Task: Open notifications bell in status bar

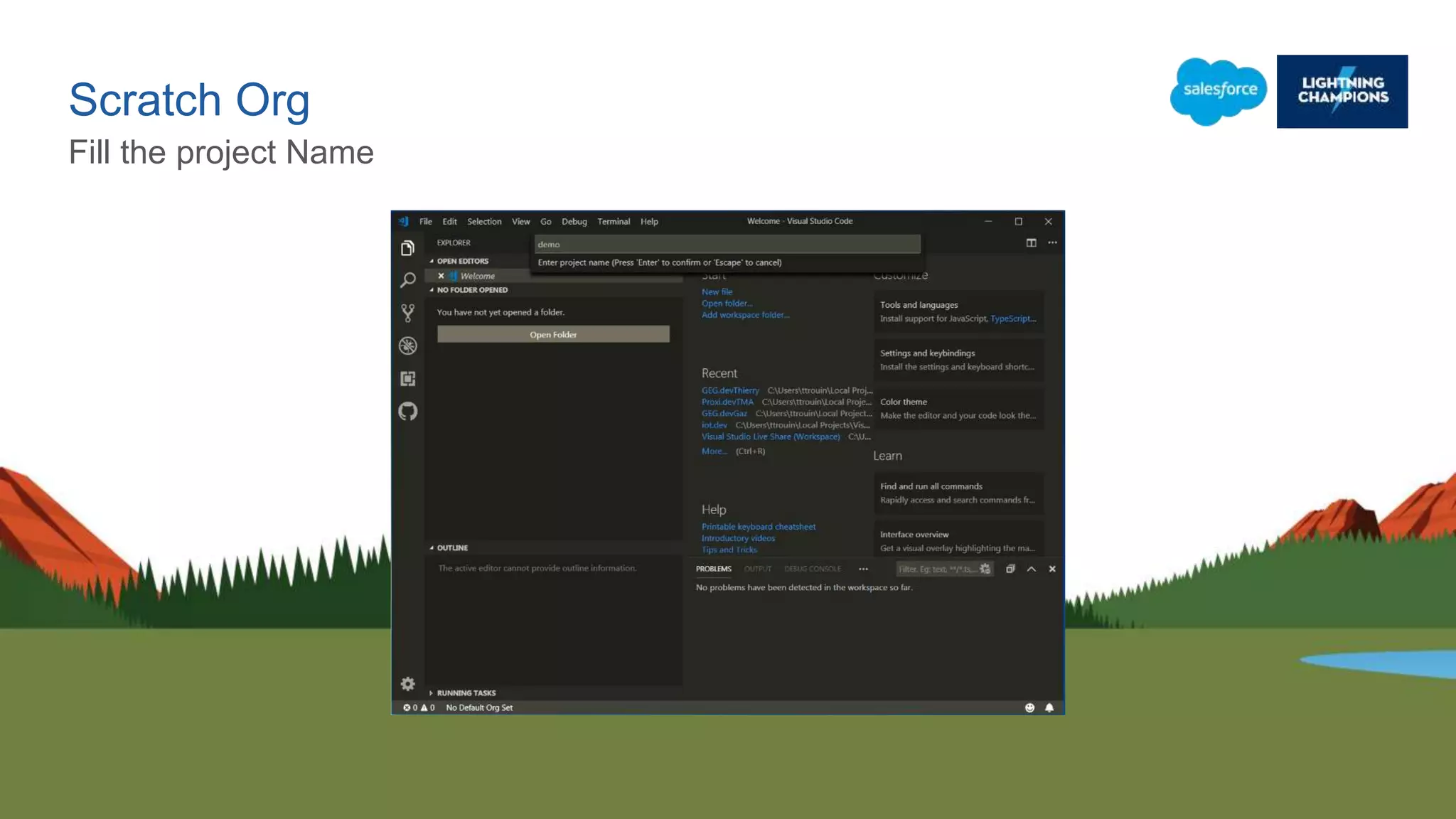Action: pos(1049,707)
